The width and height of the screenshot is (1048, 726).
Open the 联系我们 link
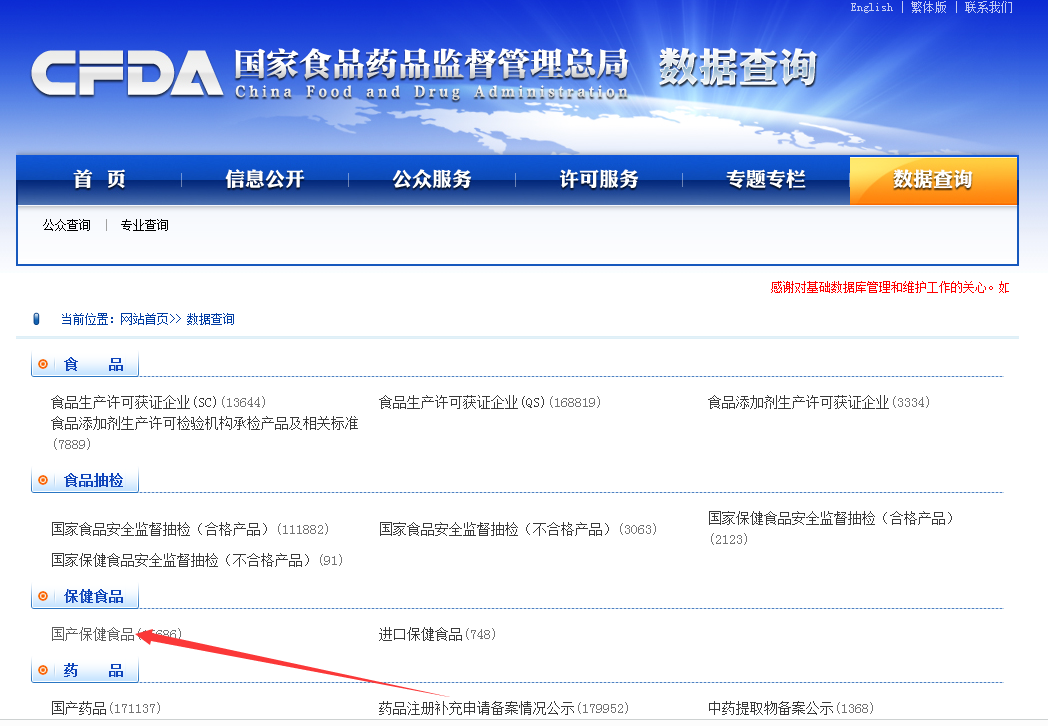(x=989, y=7)
